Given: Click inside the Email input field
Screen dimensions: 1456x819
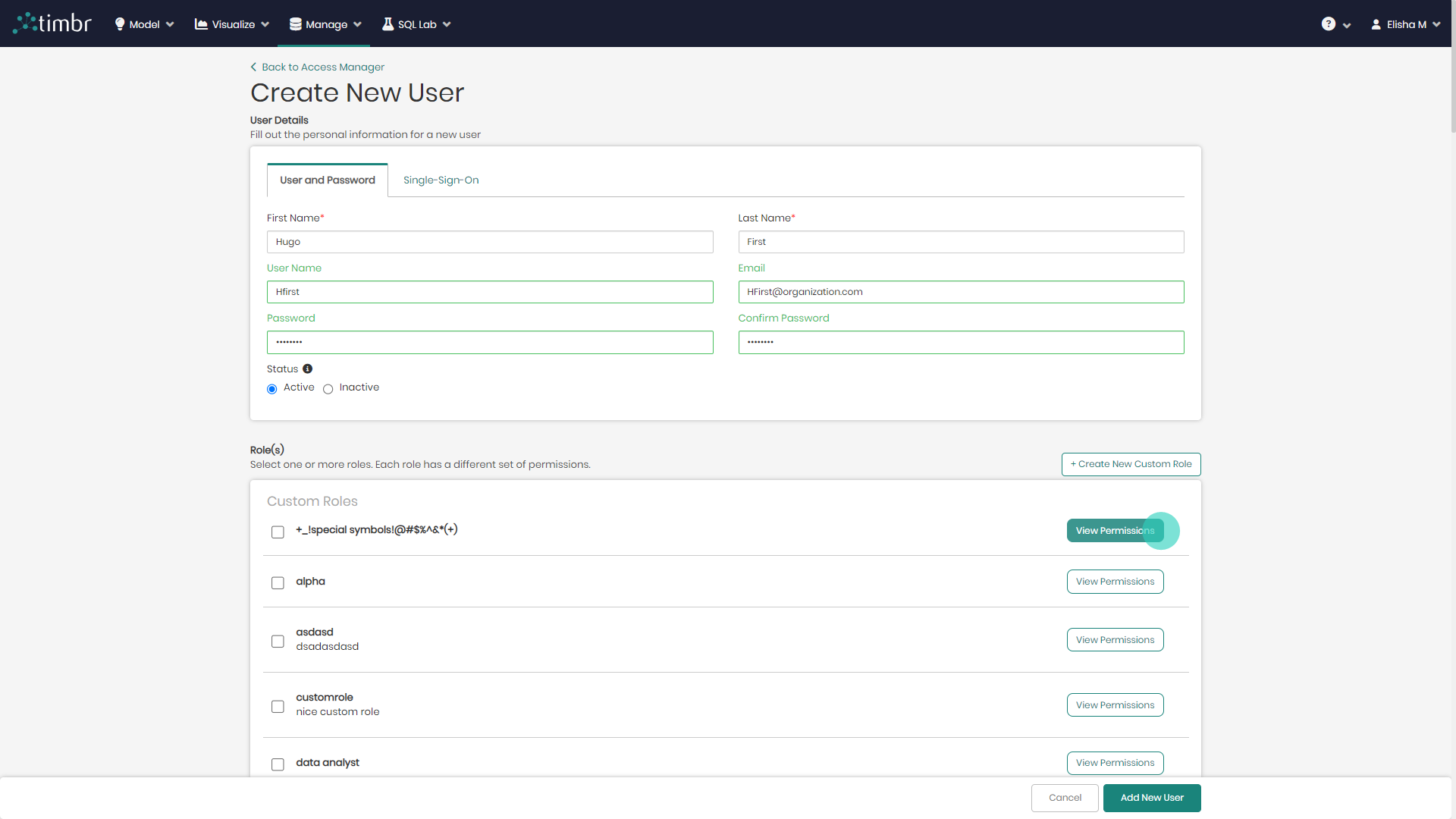Looking at the screenshot, I should [x=960, y=291].
